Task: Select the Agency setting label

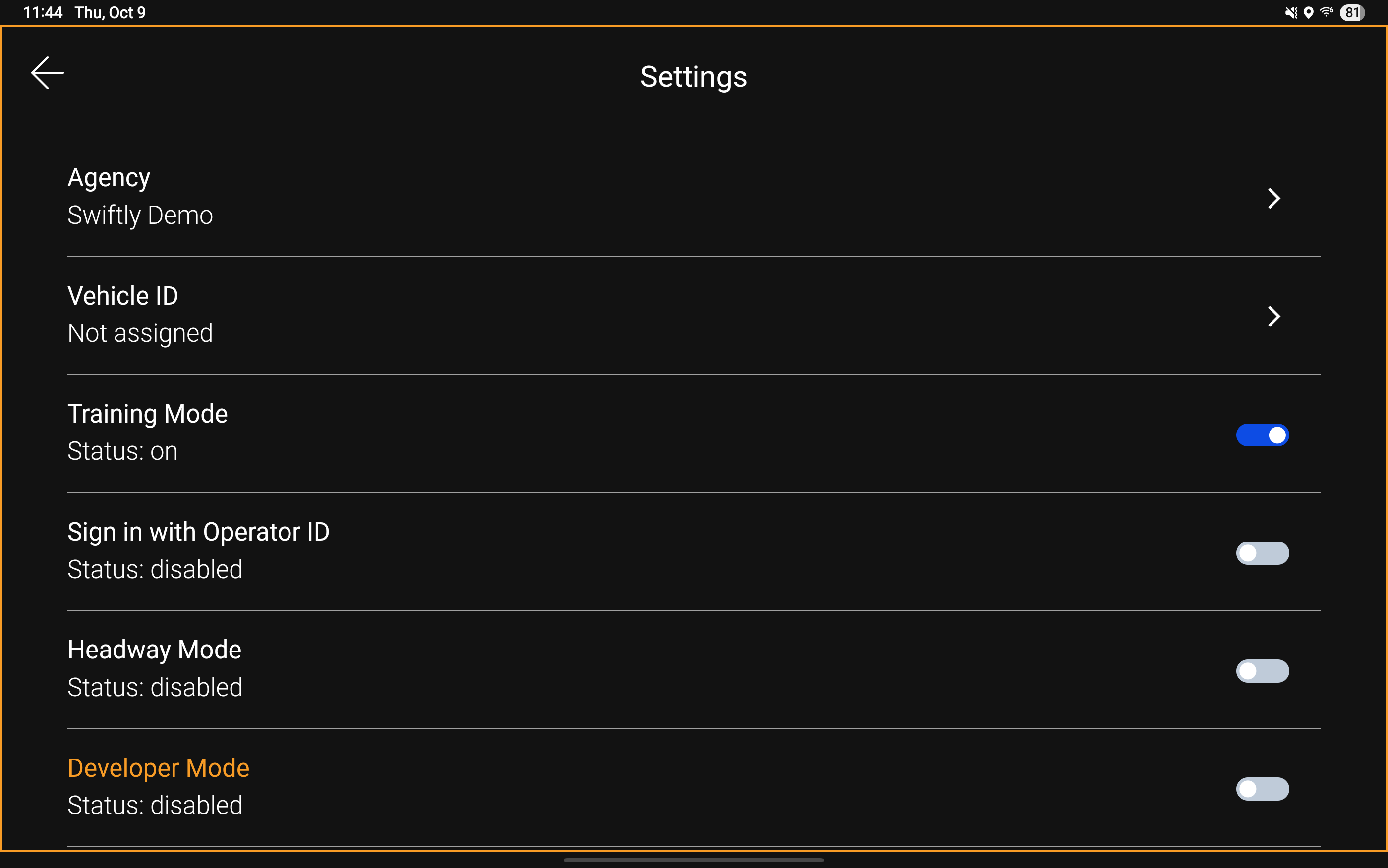Action: [x=109, y=178]
